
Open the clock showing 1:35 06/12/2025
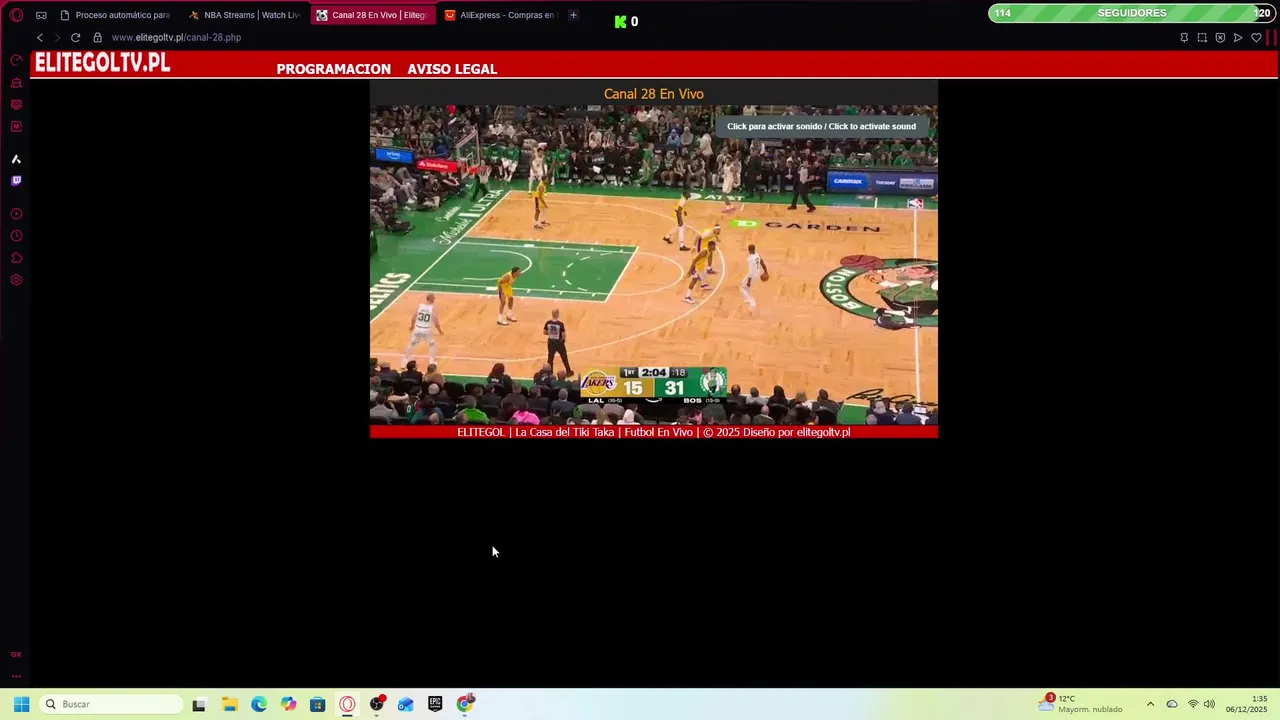tap(1246, 704)
